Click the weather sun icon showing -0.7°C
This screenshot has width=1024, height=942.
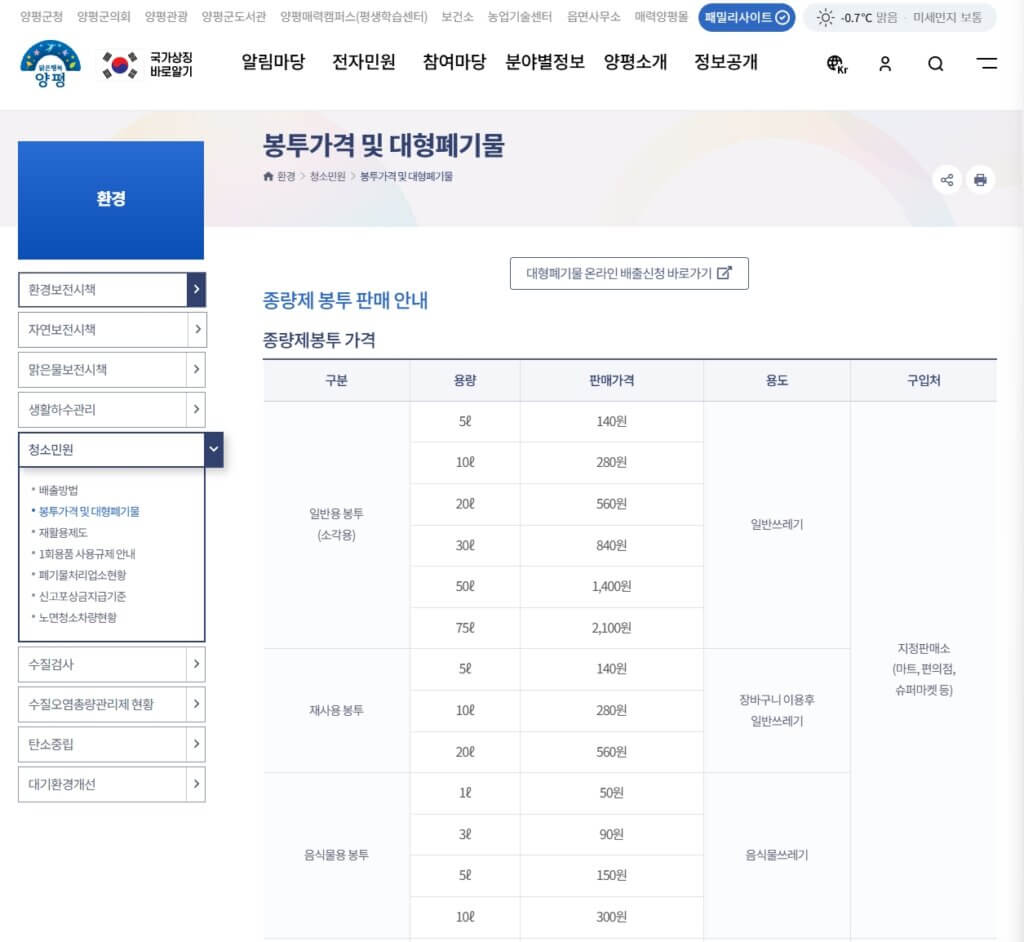[826, 17]
